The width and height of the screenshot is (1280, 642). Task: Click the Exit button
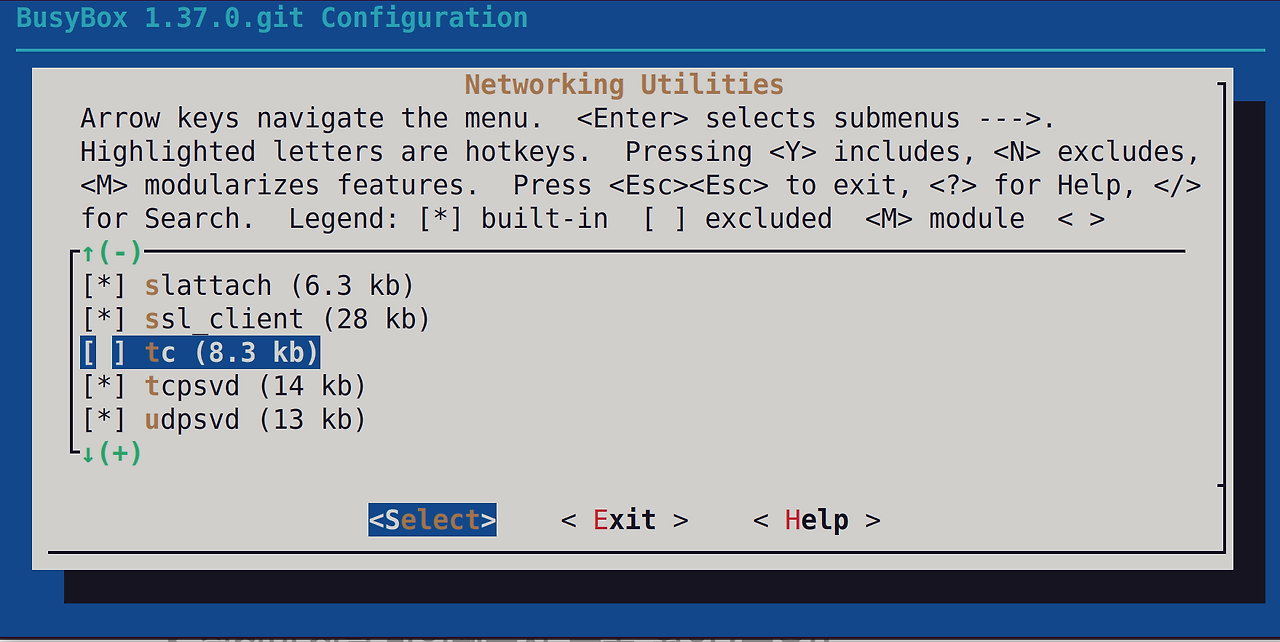click(x=624, y=520)
